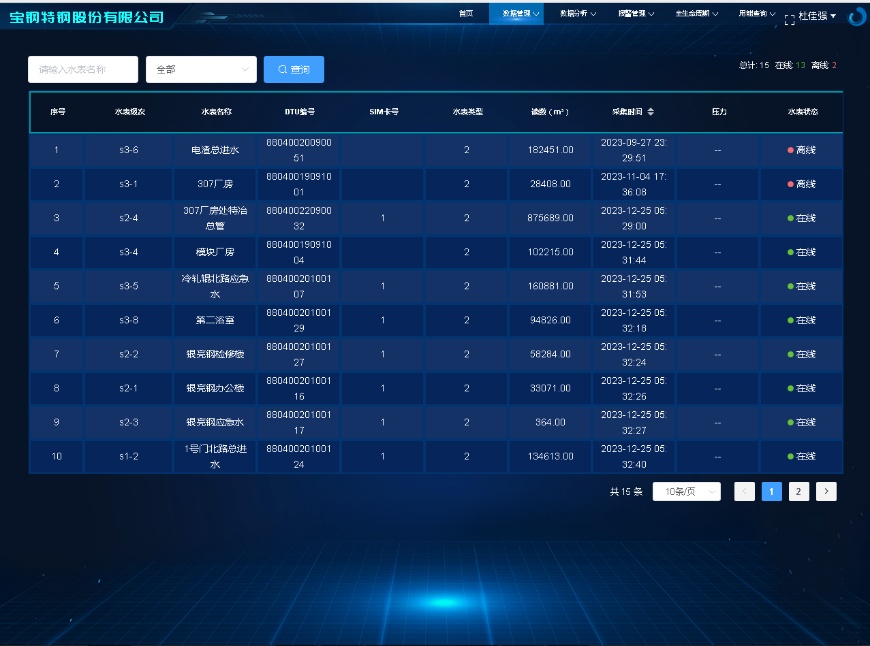Select the 307厂房 table row
Viewport: 870px width, 646px height.
tap(436, 184)
